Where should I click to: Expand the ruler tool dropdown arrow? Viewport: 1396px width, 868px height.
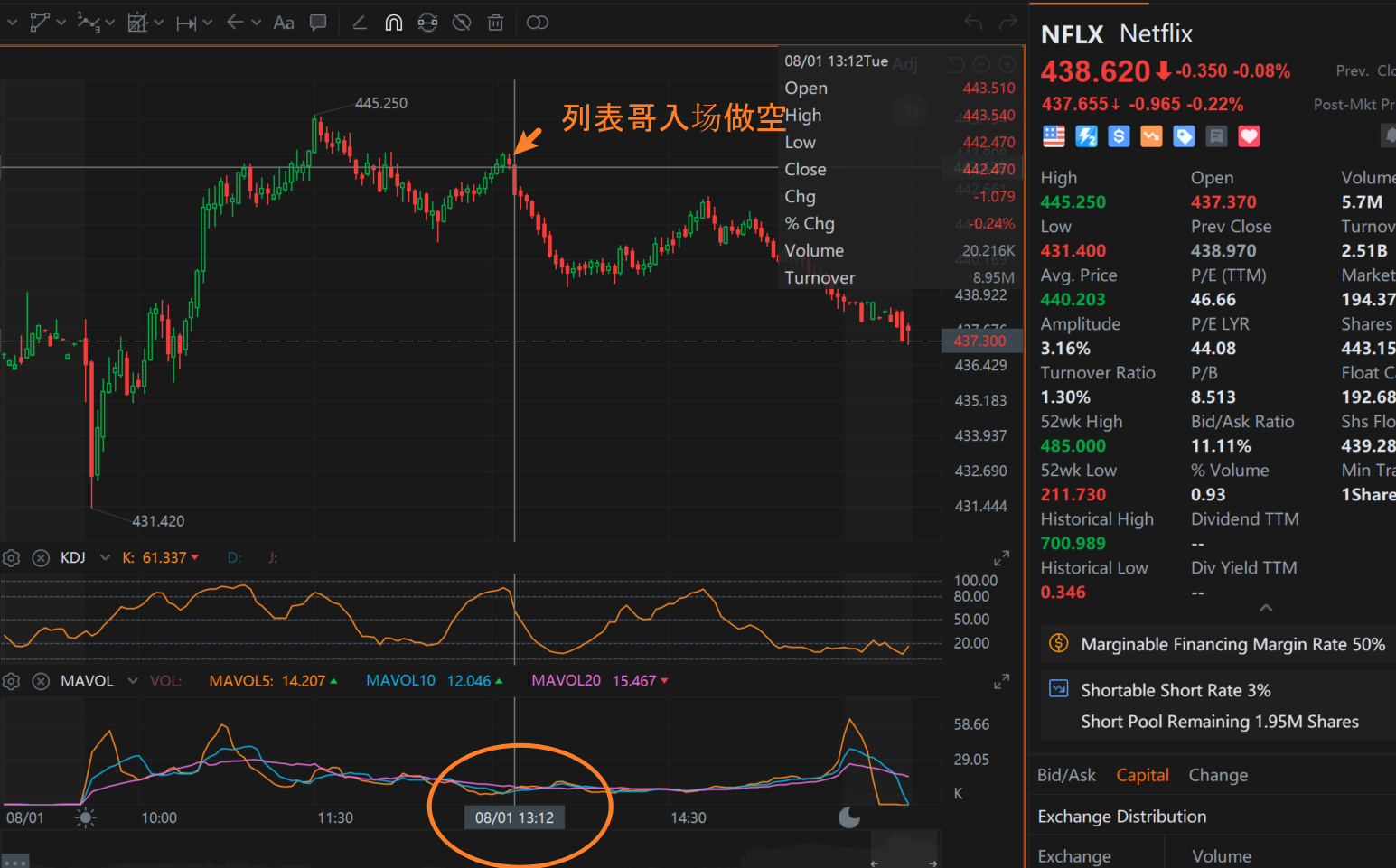coord(159,23)
